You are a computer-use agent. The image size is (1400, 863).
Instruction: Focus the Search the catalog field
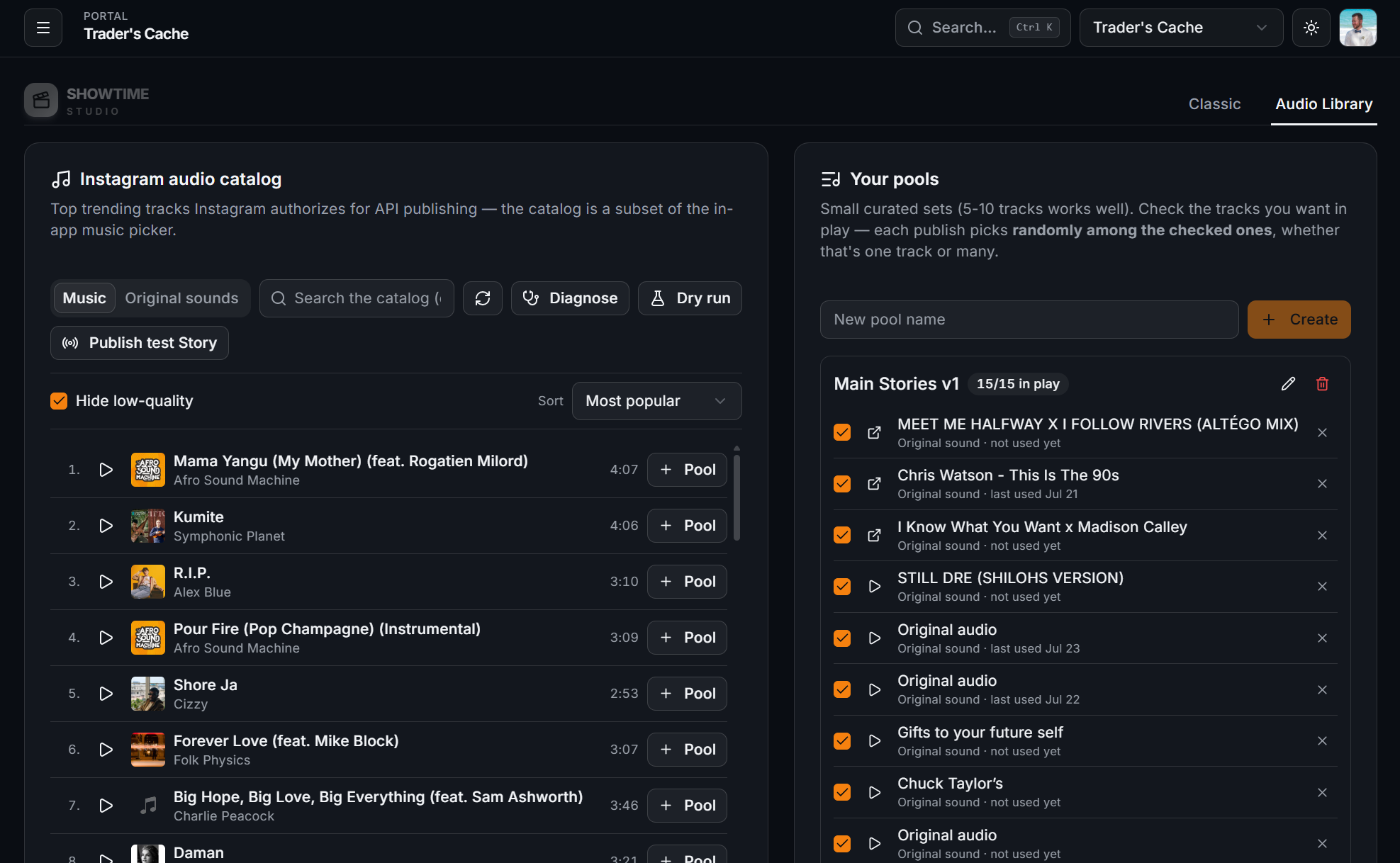point(357,298)
